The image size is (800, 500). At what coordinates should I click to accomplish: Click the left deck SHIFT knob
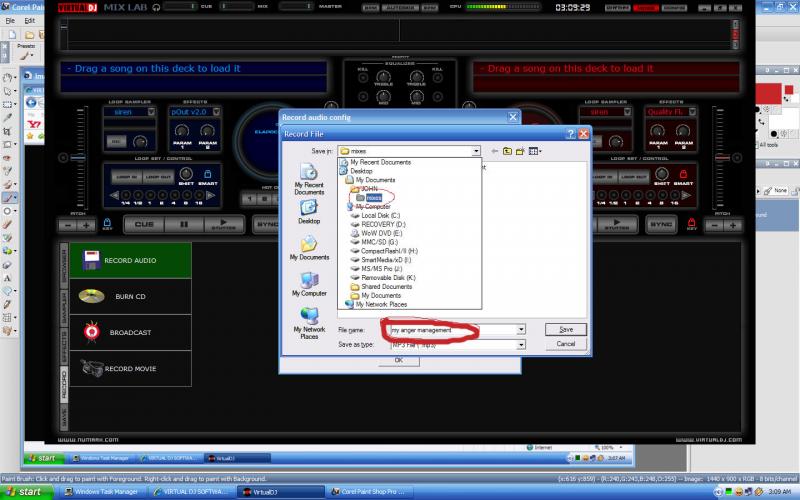[x=186, y=173]
